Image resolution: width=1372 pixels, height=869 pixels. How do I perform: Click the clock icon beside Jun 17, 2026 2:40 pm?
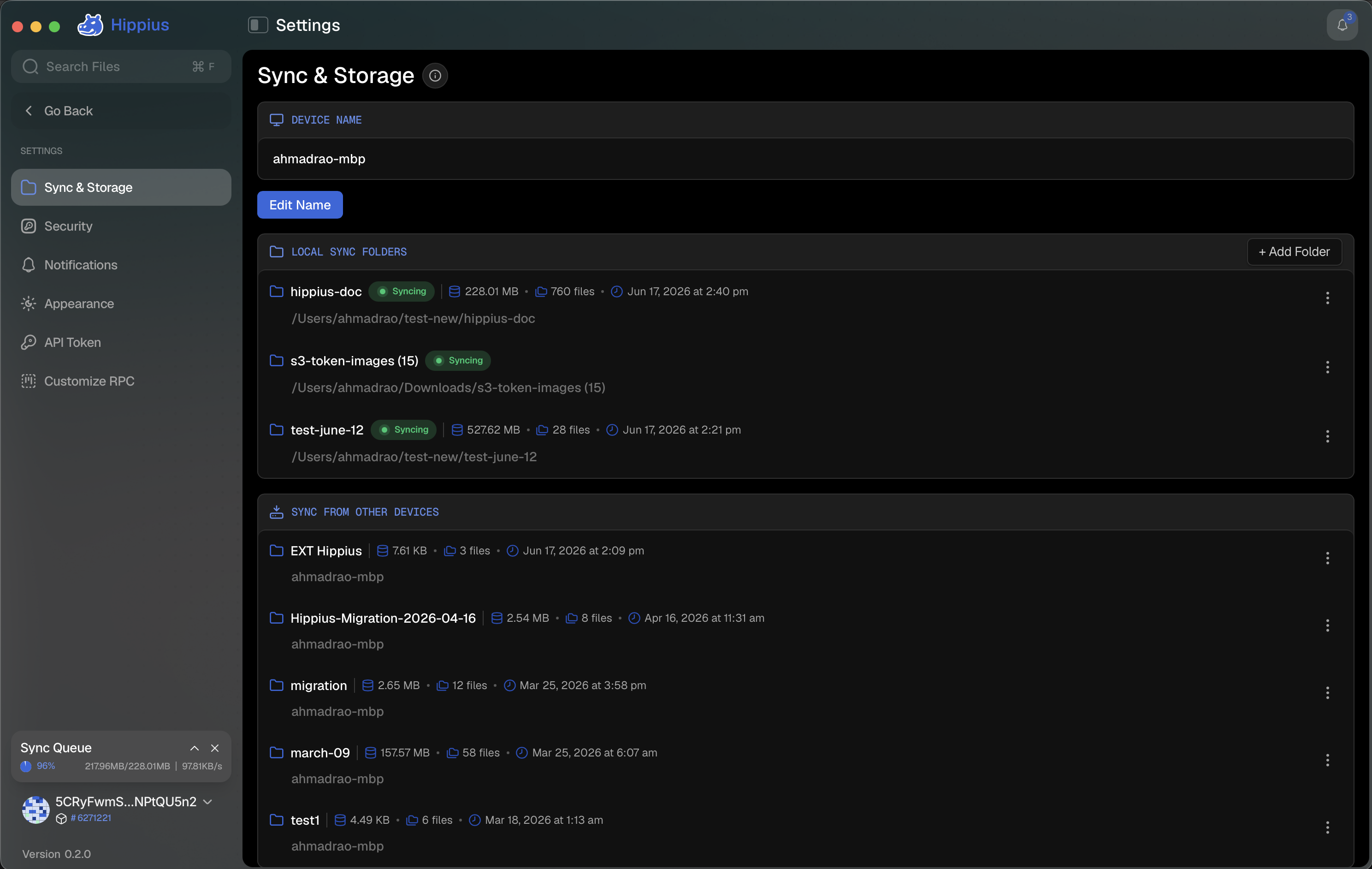616,292
